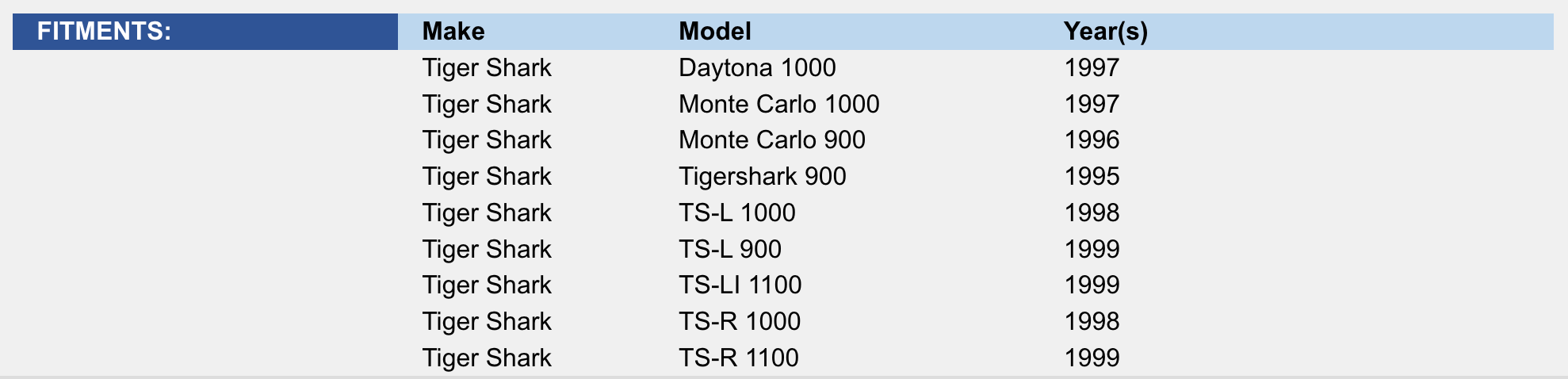1568x379 pixels.
Task: Select the TS-LI 1100 model cell
Action: coord(740,285)
